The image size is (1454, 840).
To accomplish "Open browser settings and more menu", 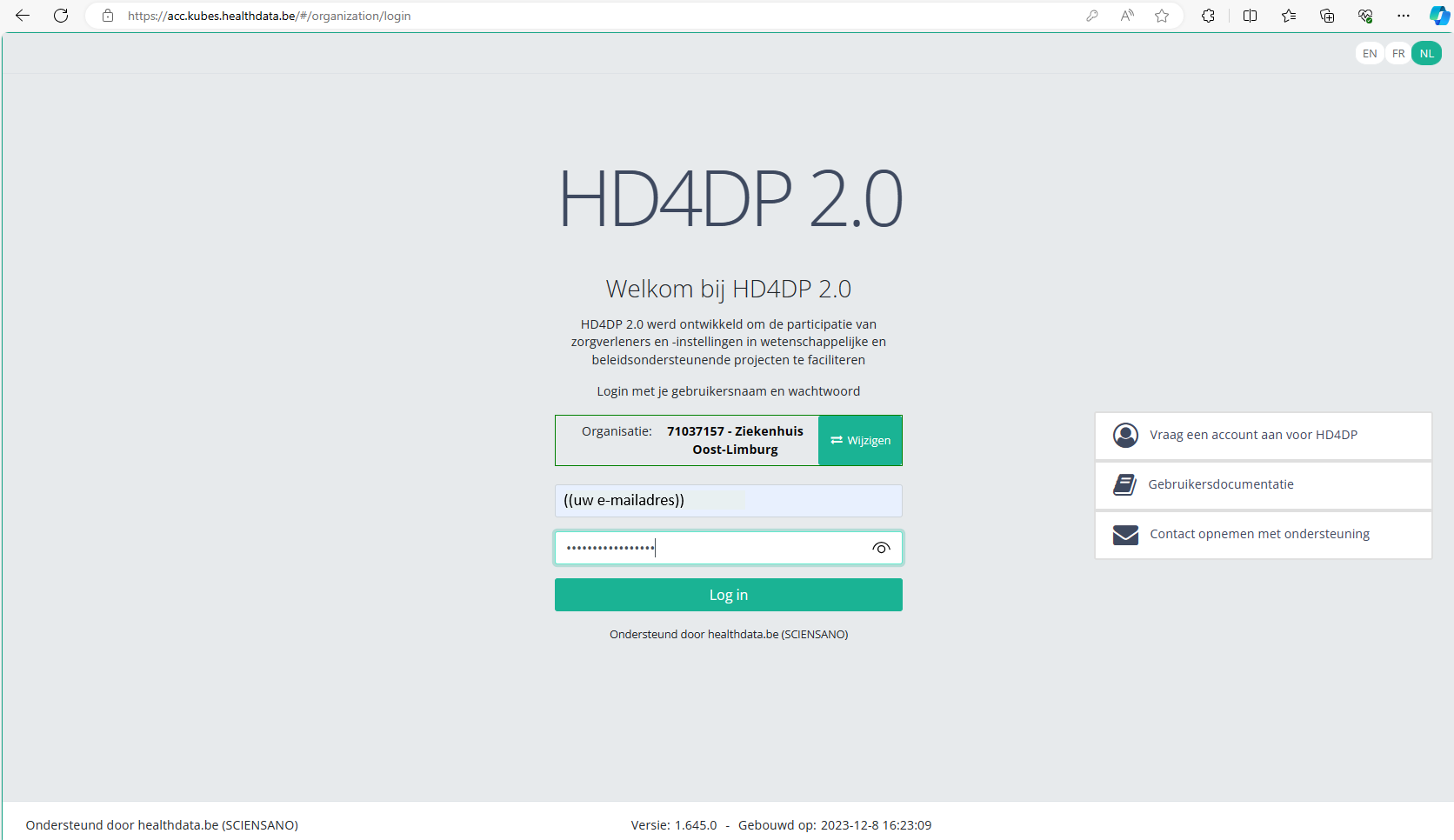I will coord(1404,16).
